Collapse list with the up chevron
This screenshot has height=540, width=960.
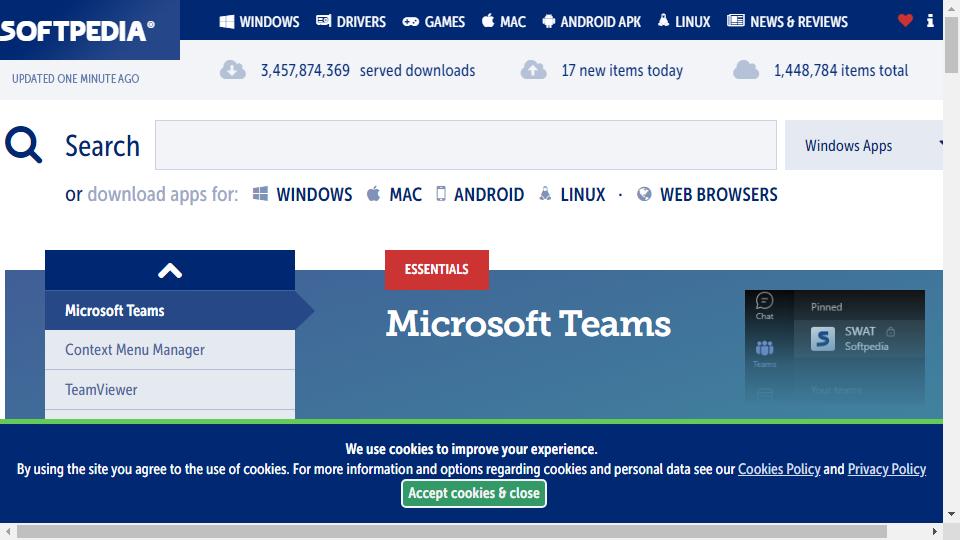pos(170,270)
